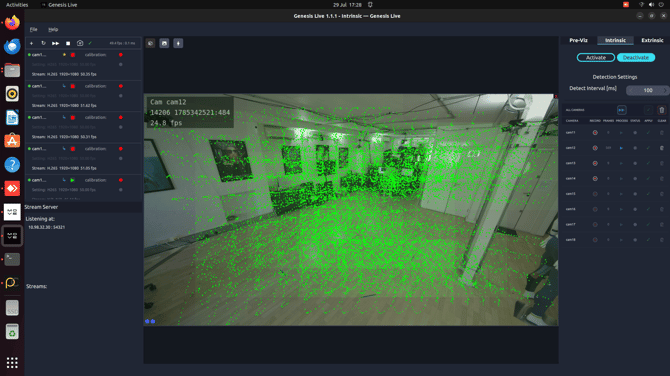Stop recording on the 51.05 fps stream camera

(73, 149)
